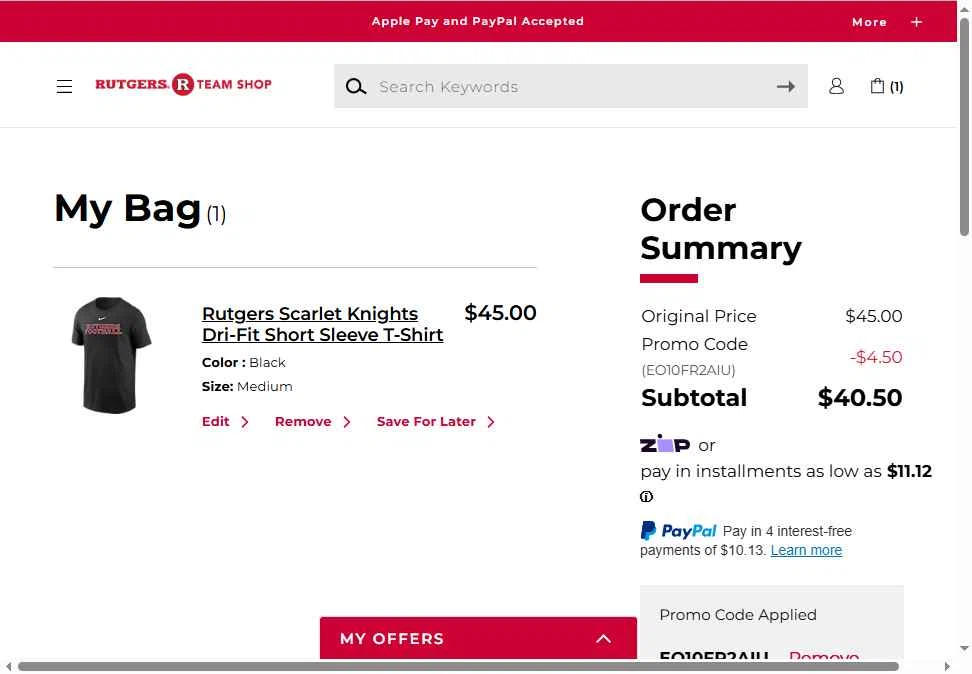Click the PayPal logo
The height and width of the screenshot is (674, 972).
tap(678, 531)
